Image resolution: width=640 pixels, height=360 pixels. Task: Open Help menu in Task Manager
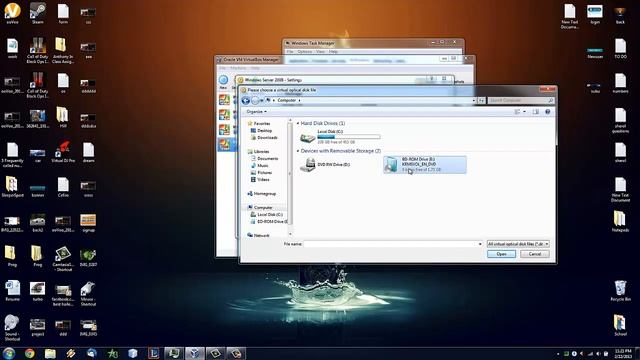(333, 52)
